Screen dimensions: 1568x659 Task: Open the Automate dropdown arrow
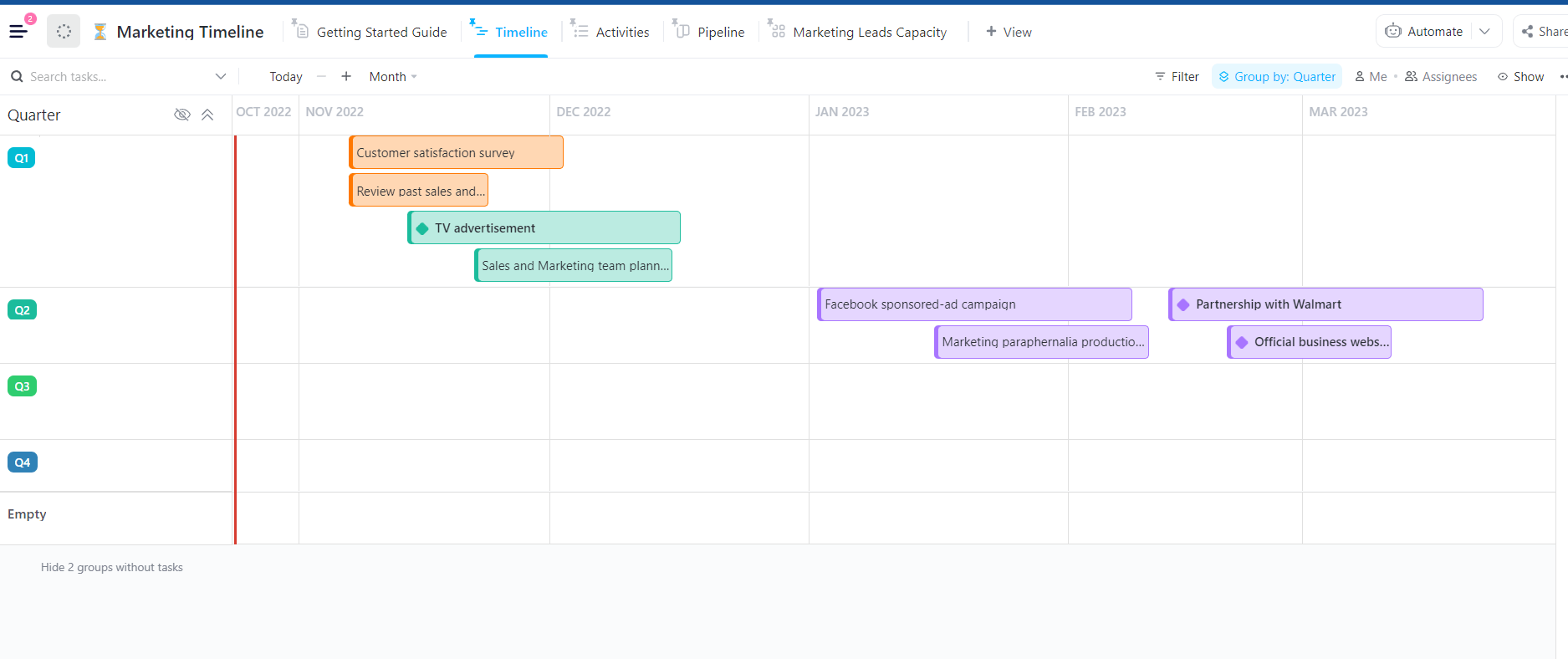pos(1485,32)
